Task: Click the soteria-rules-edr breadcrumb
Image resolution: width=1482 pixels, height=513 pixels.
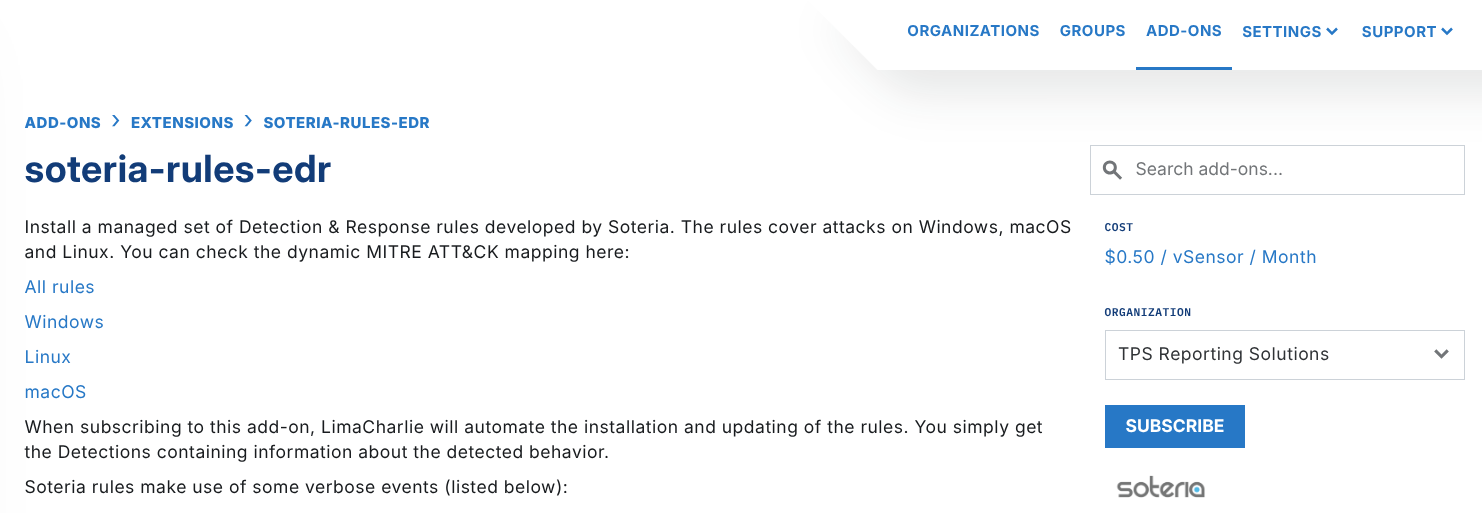Action: pyautogui.click(x=346, y=123)
